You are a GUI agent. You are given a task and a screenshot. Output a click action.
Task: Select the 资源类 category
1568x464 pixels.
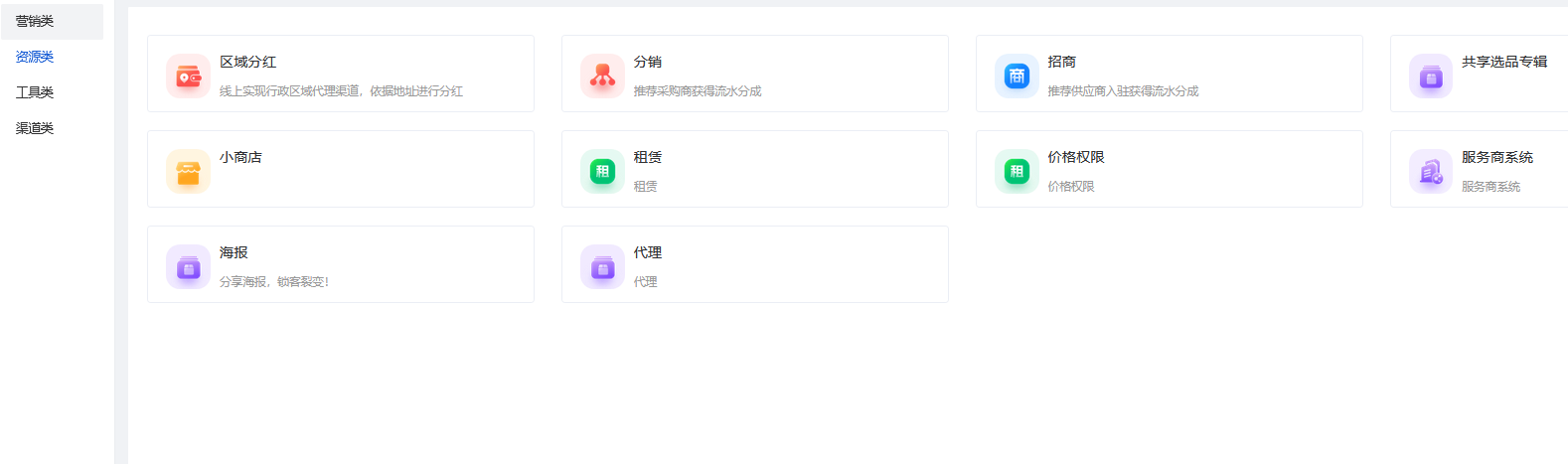coord(35,57)
